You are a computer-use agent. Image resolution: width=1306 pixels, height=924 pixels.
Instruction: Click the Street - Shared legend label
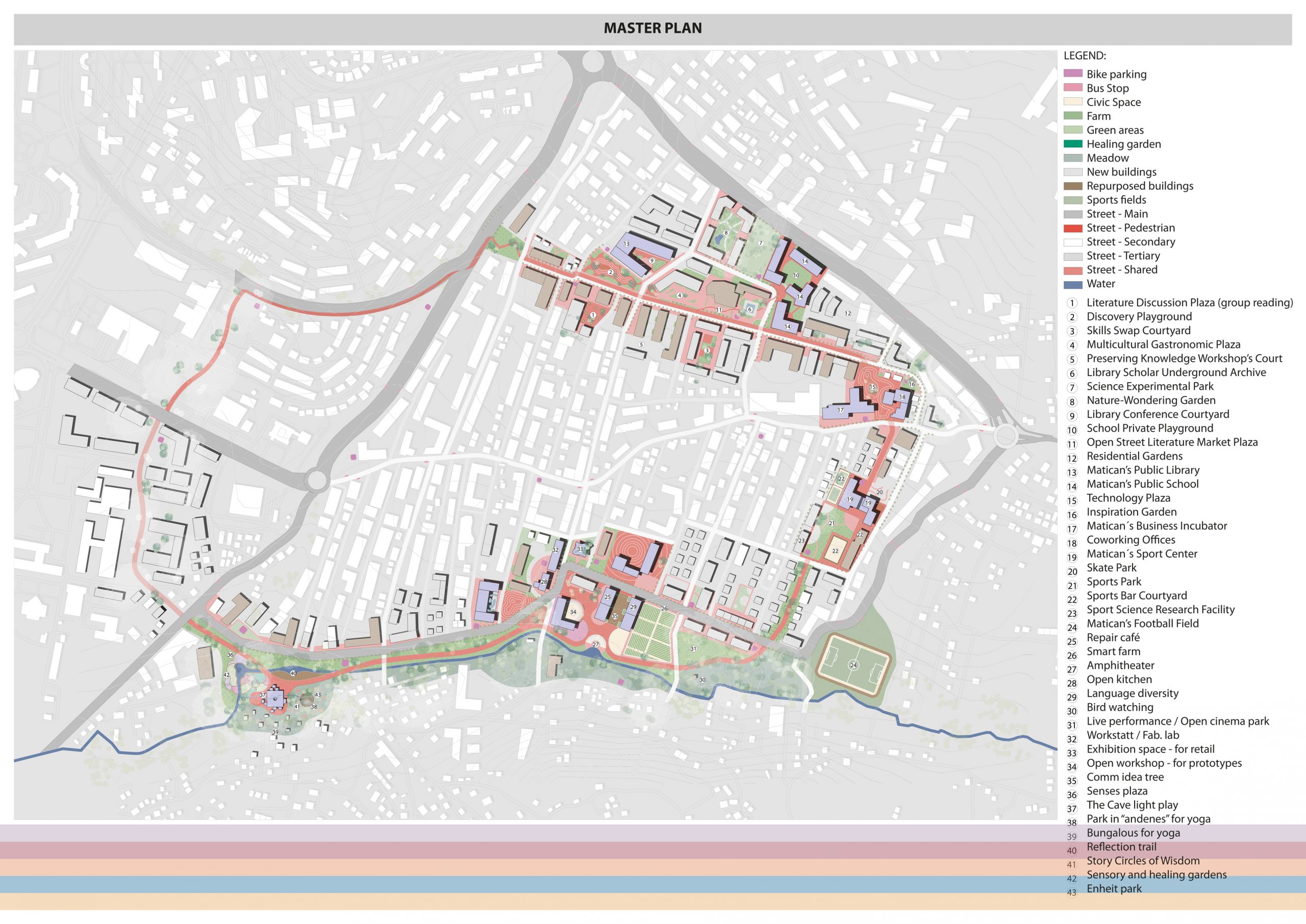click(x=1122, y=270)
